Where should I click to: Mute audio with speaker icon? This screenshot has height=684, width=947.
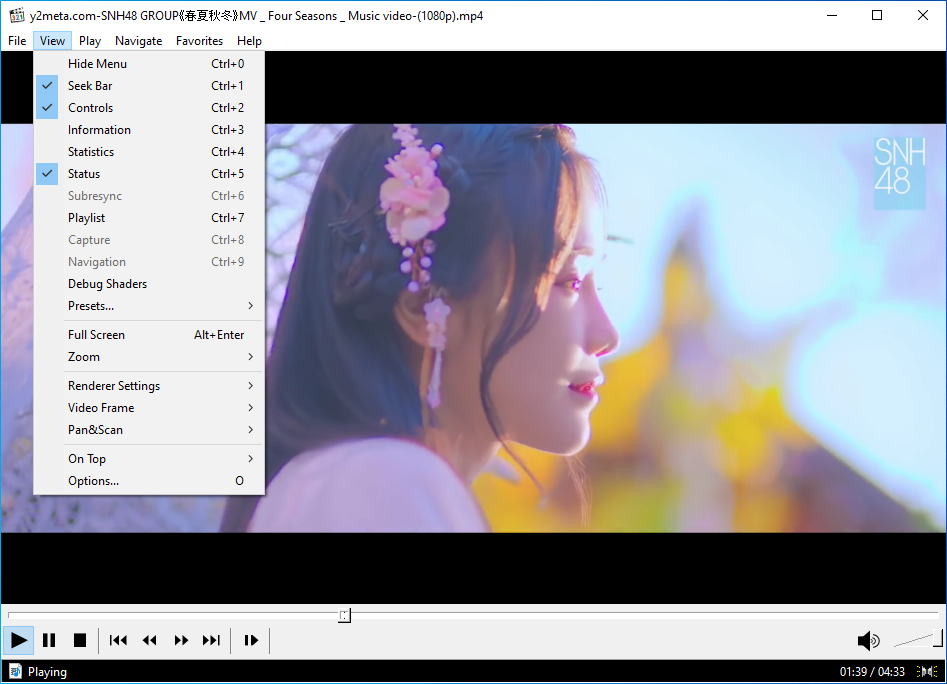coord(868,641)
